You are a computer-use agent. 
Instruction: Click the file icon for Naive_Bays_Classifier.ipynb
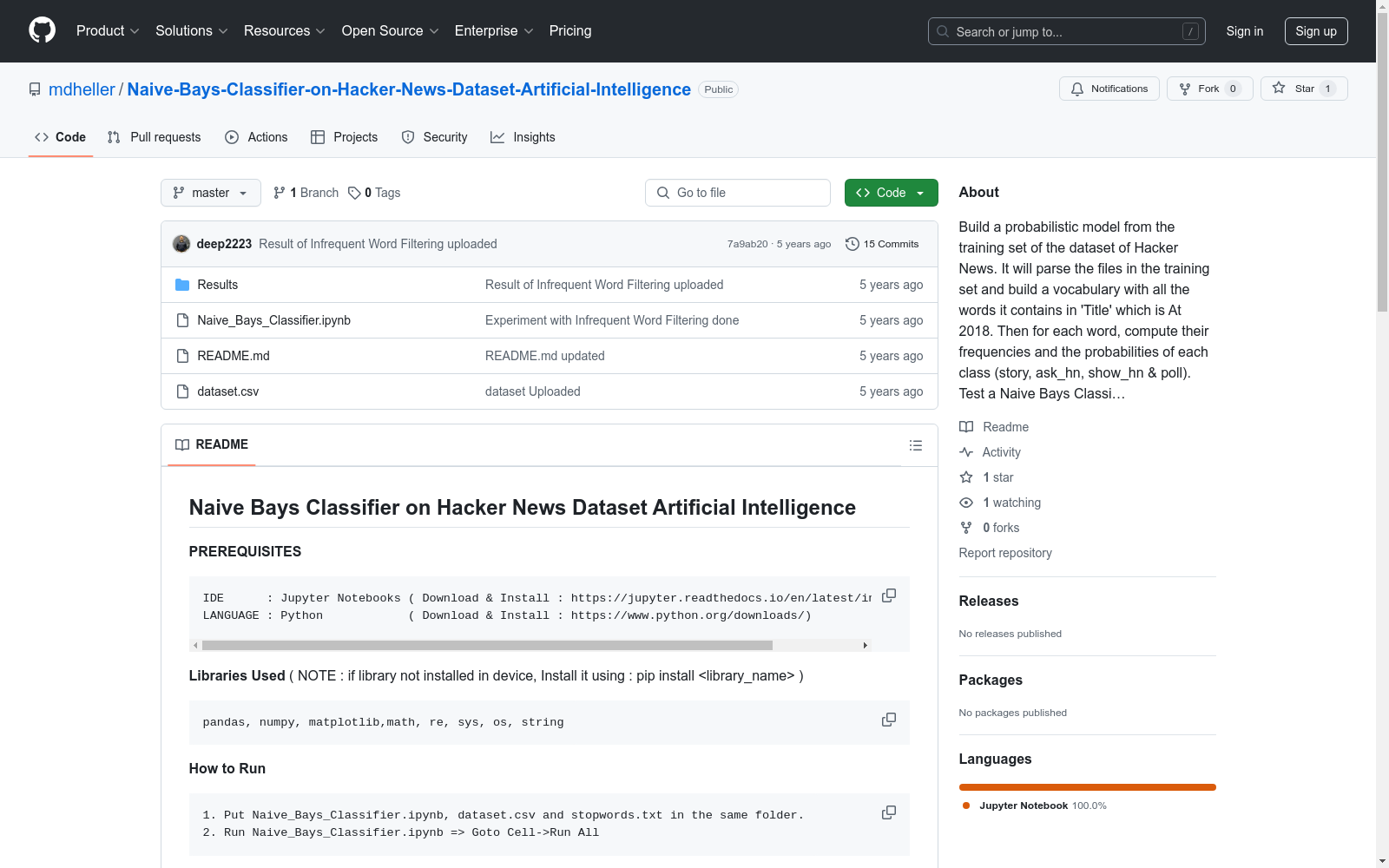[x=182, y=320]
